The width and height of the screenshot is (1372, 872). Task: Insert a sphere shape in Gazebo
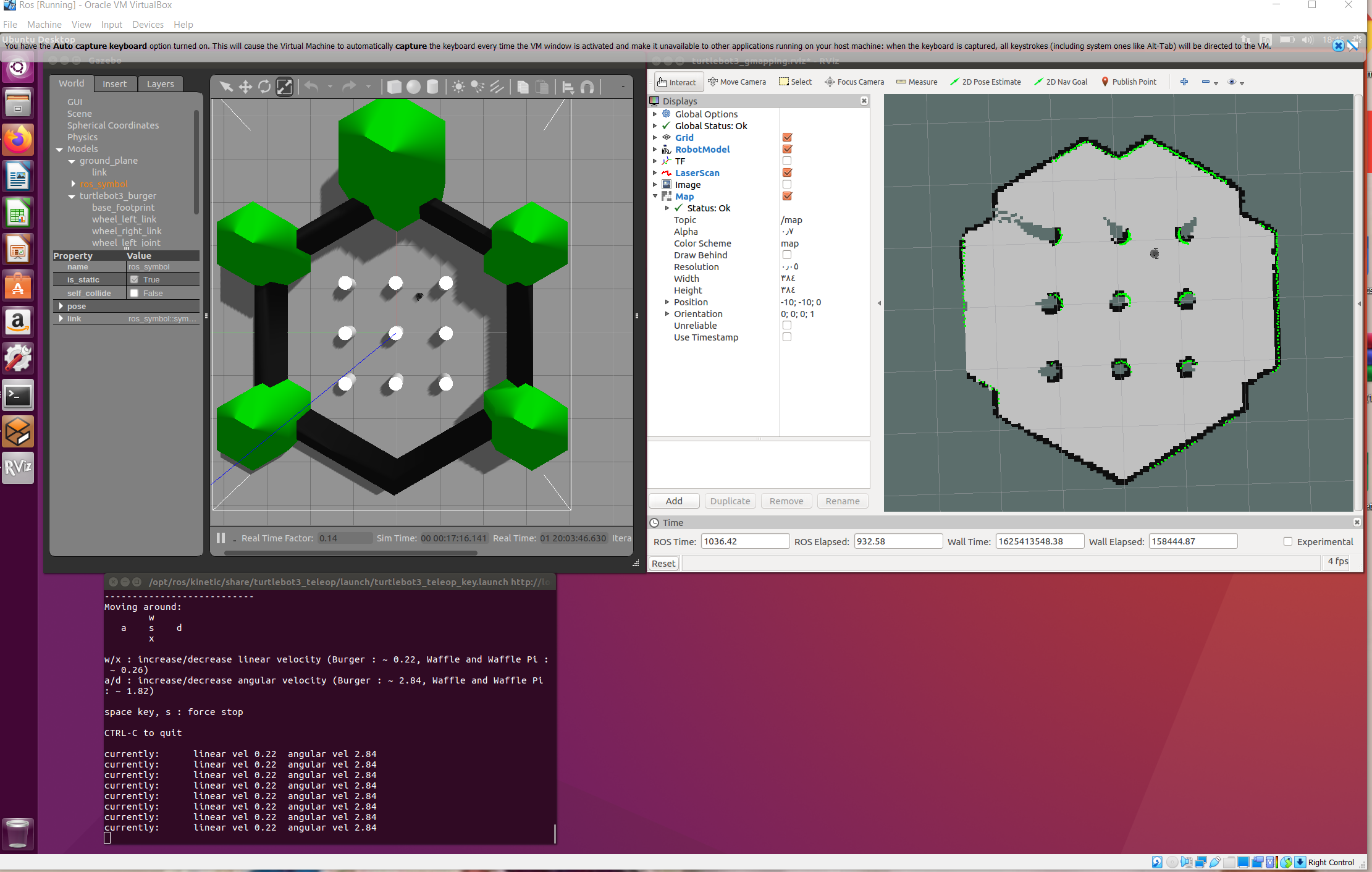(413, 87)
